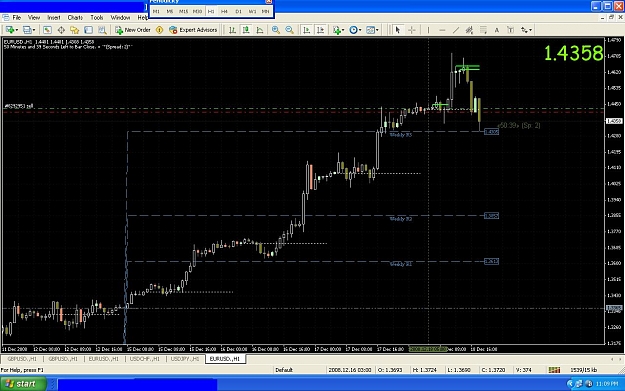
Task: Activate the standard cursor arrow mode
Action: coord(397,30)
